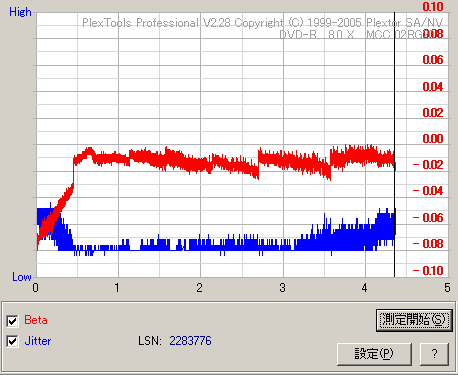Click the Low label on jitter axis
The image size is (458, 375).
[x=22, y=277]
